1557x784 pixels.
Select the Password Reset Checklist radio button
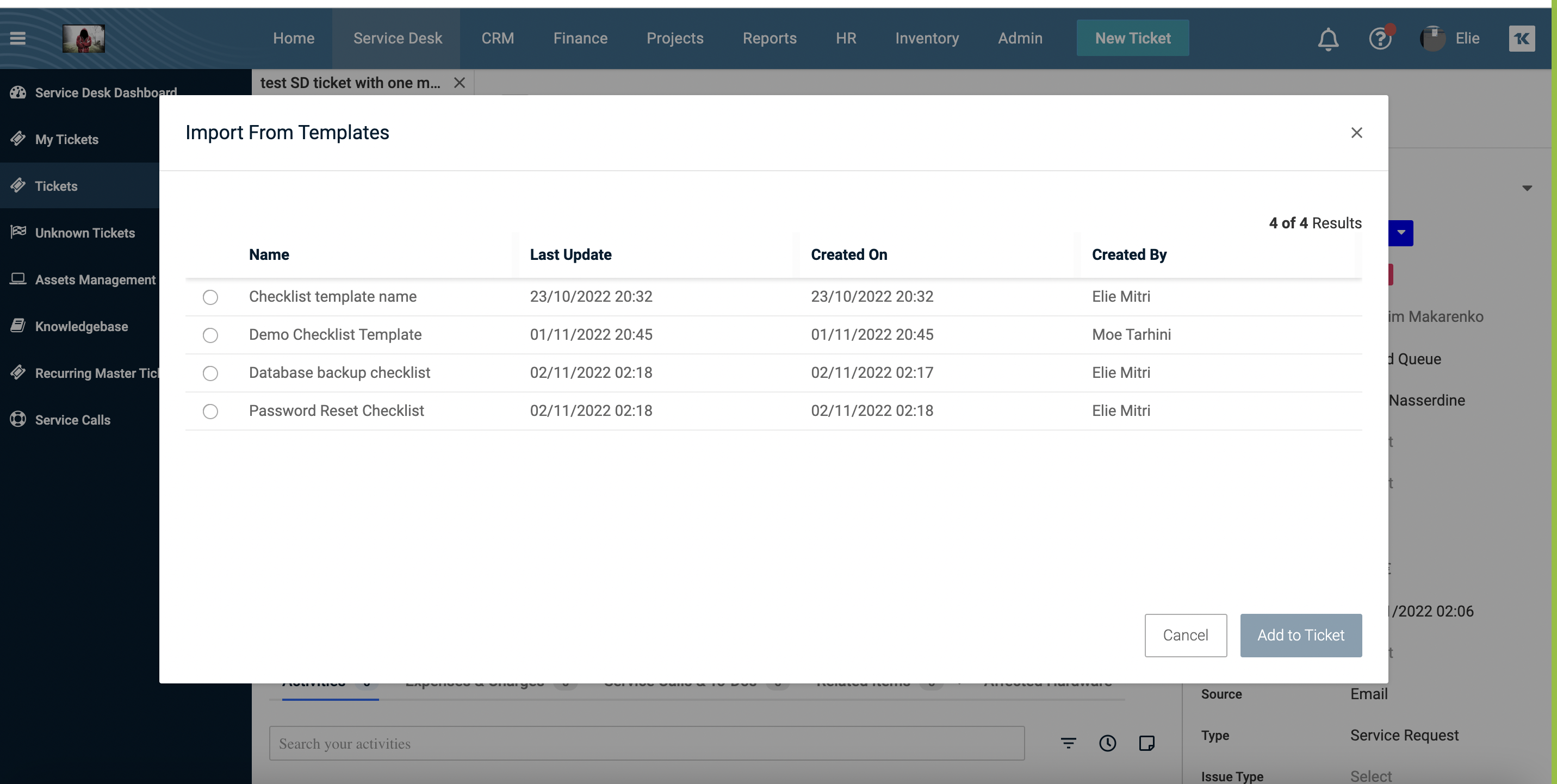(x=210, y=410)
